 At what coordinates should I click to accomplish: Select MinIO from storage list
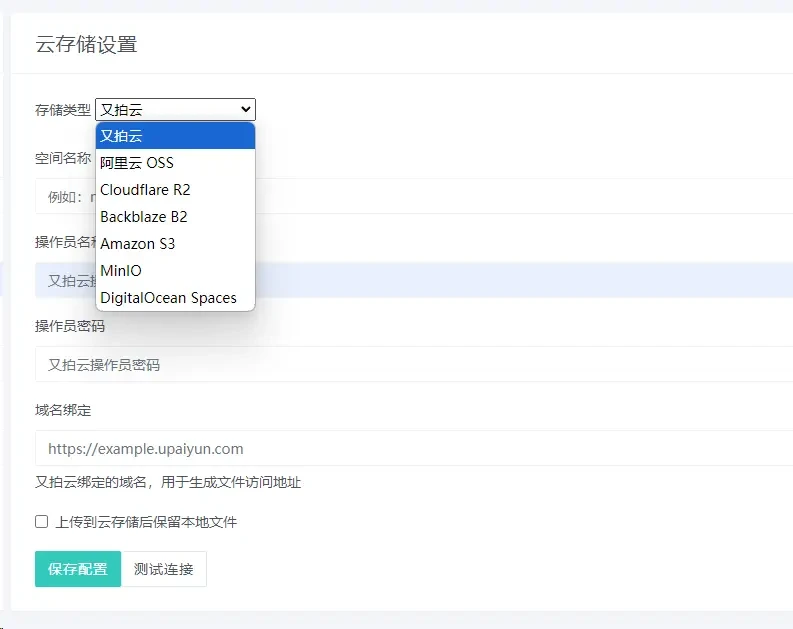pos(175,271)
